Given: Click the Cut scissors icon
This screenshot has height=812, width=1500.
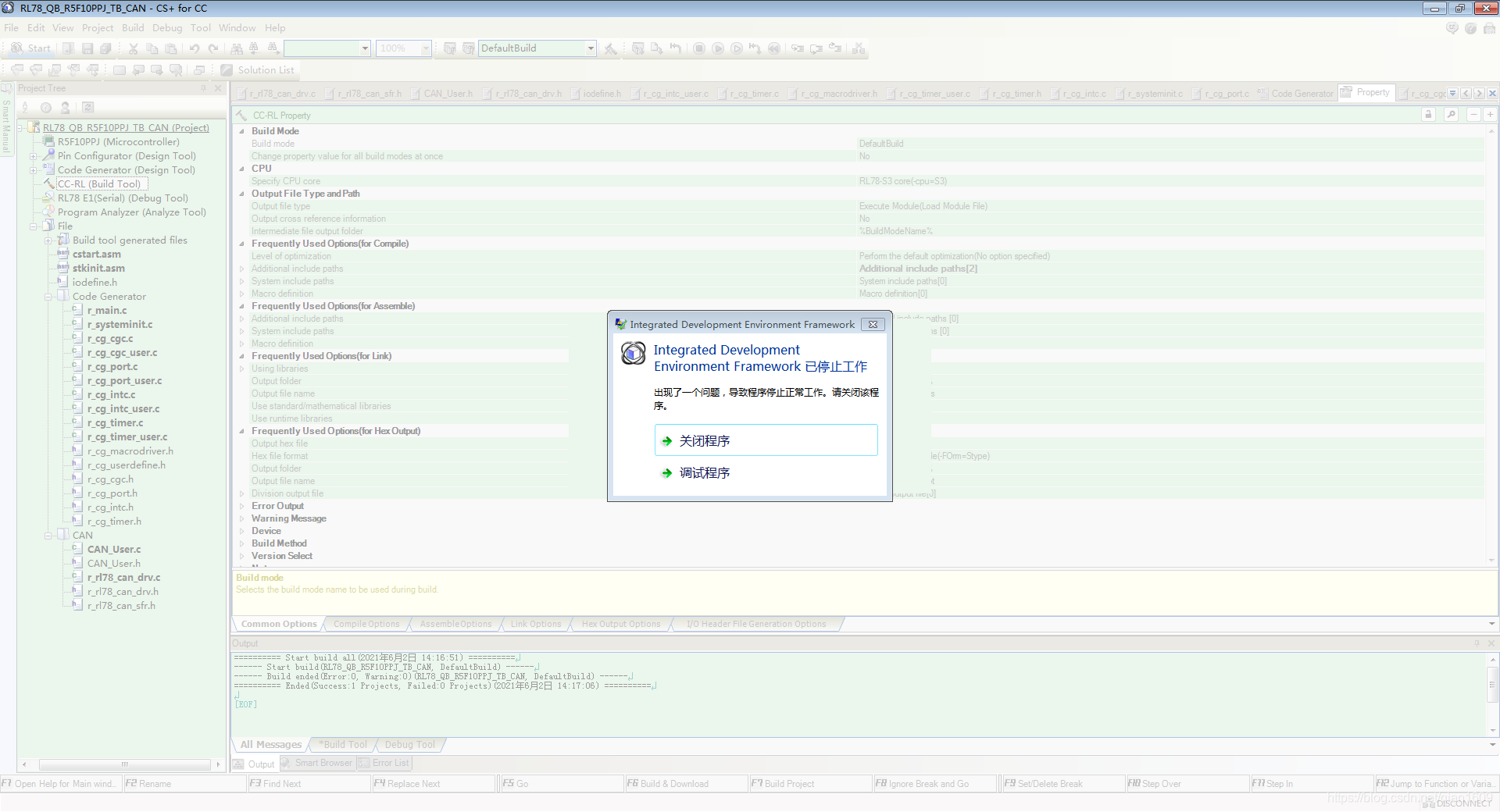Looking at the screenshot, I should (134, 48).
